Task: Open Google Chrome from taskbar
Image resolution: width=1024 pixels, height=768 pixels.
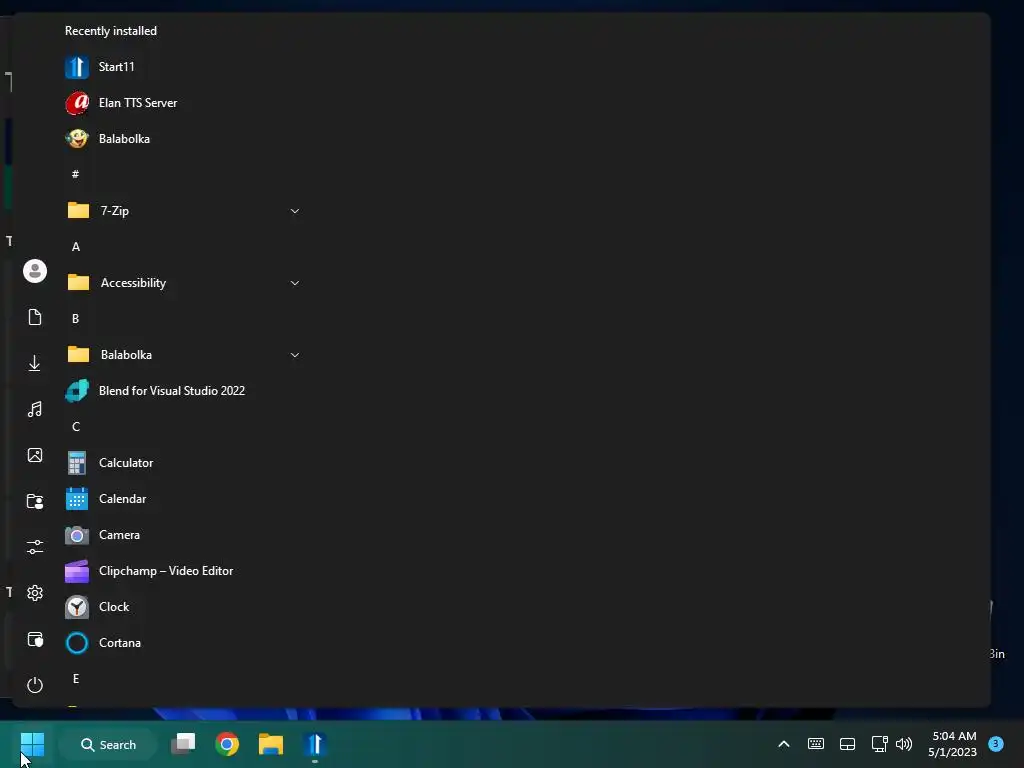Action: (x=227, y=744)
